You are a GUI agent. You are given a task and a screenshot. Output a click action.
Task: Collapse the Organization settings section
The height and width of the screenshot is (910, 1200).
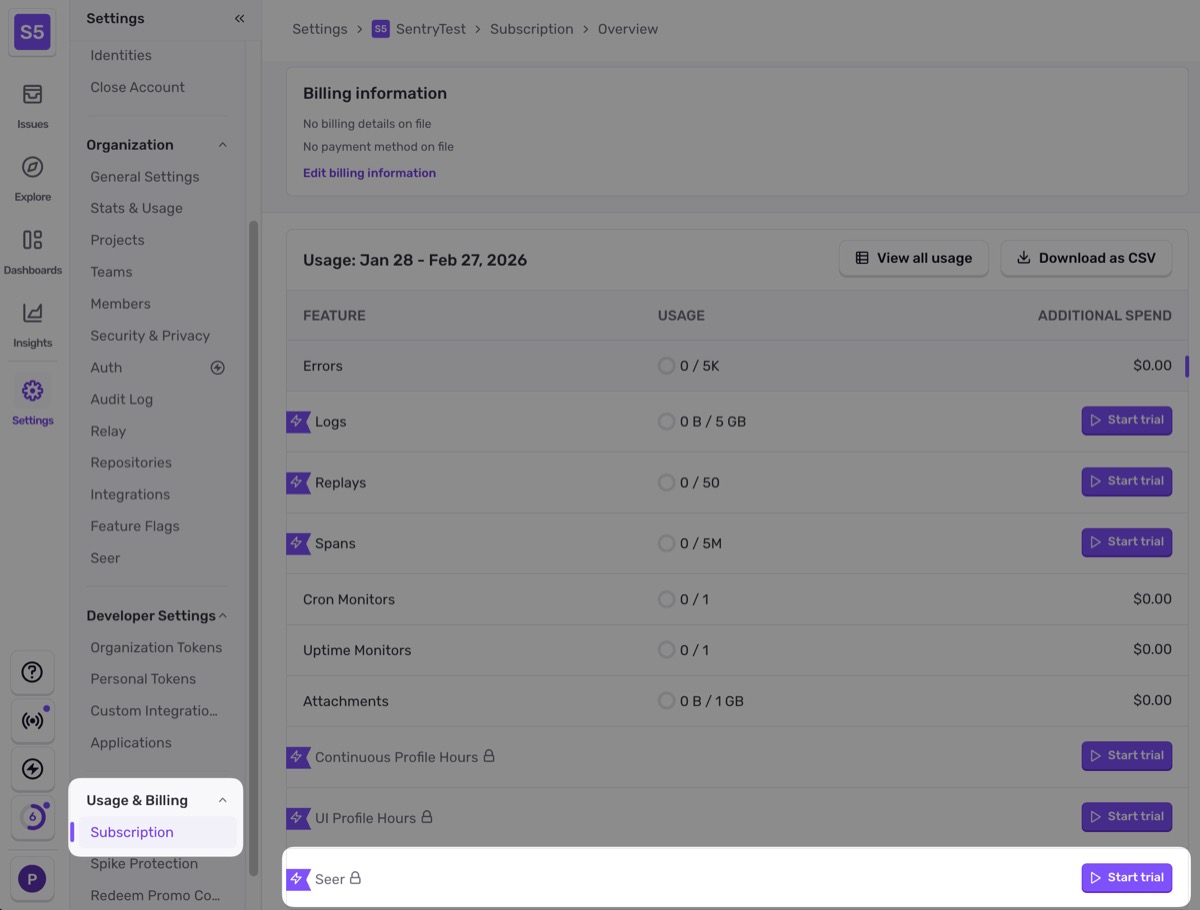point(222,144)
